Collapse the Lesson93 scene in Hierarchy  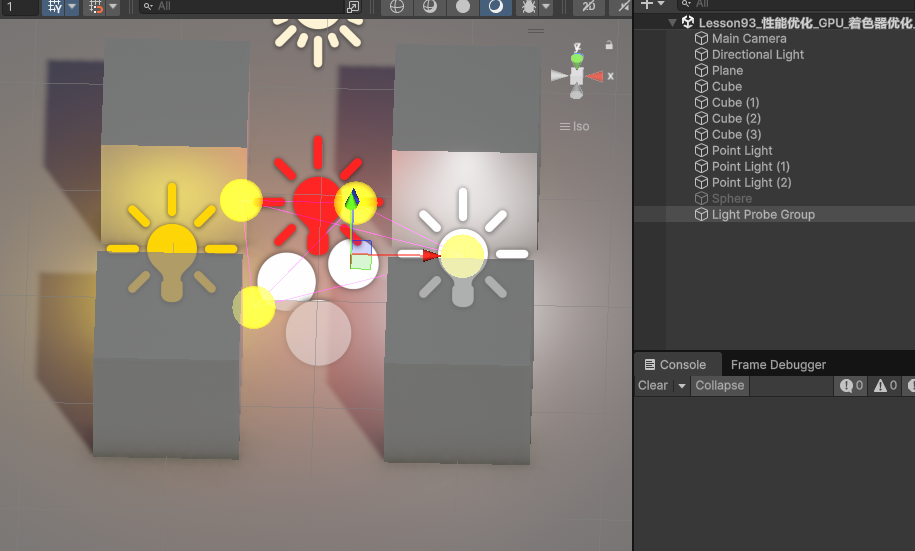pyautogui.click(x=672, y=23)
